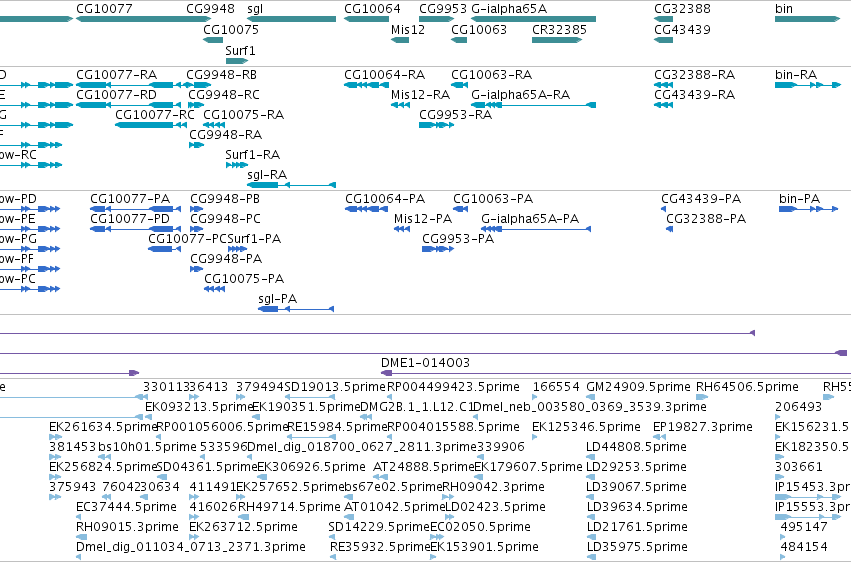This screenshot has width=851, height=562.
Task: Click the CR32385 gene bar
Action: coord(557,40)
